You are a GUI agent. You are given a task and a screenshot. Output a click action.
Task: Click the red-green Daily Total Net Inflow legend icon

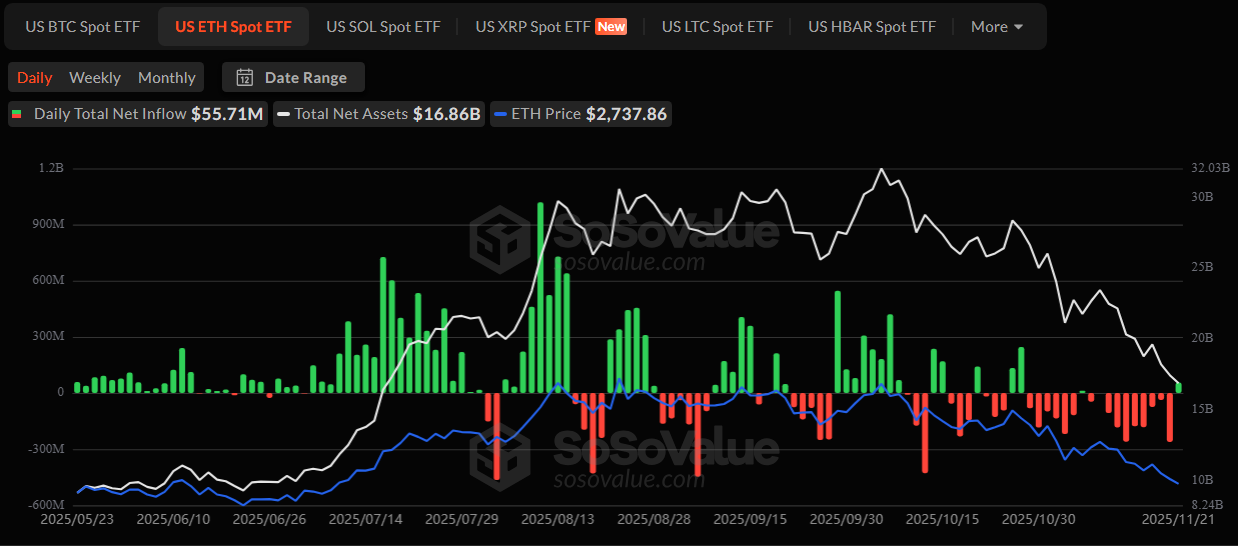click(17, 114)
